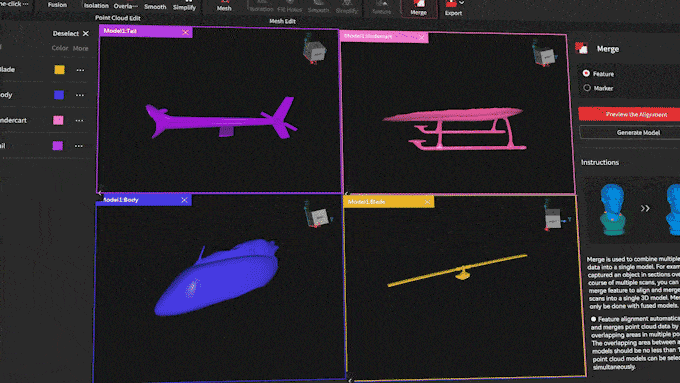This screenshot has height=383, width=680.
Task: Close the Model1:Blade viewport
Action: click(427, 202)
